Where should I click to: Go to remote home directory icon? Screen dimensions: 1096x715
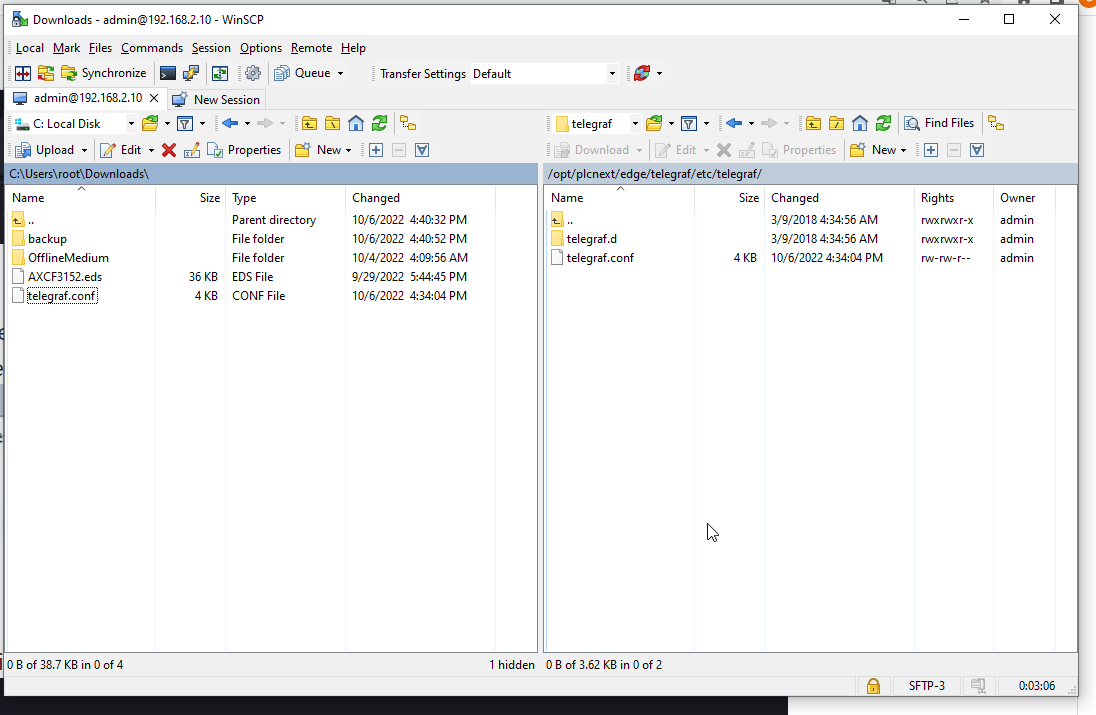tap(860, 124)
